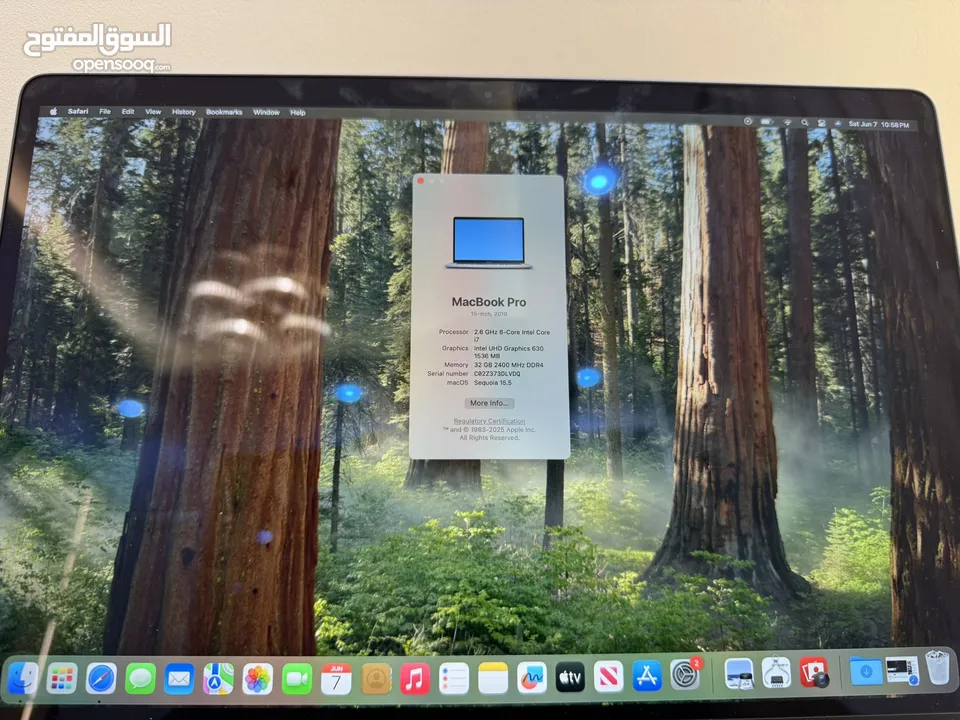Image resolution: width=960 pixels, height=720 pixels.
Task: Click the battery status icon
Action: point(767,122)
